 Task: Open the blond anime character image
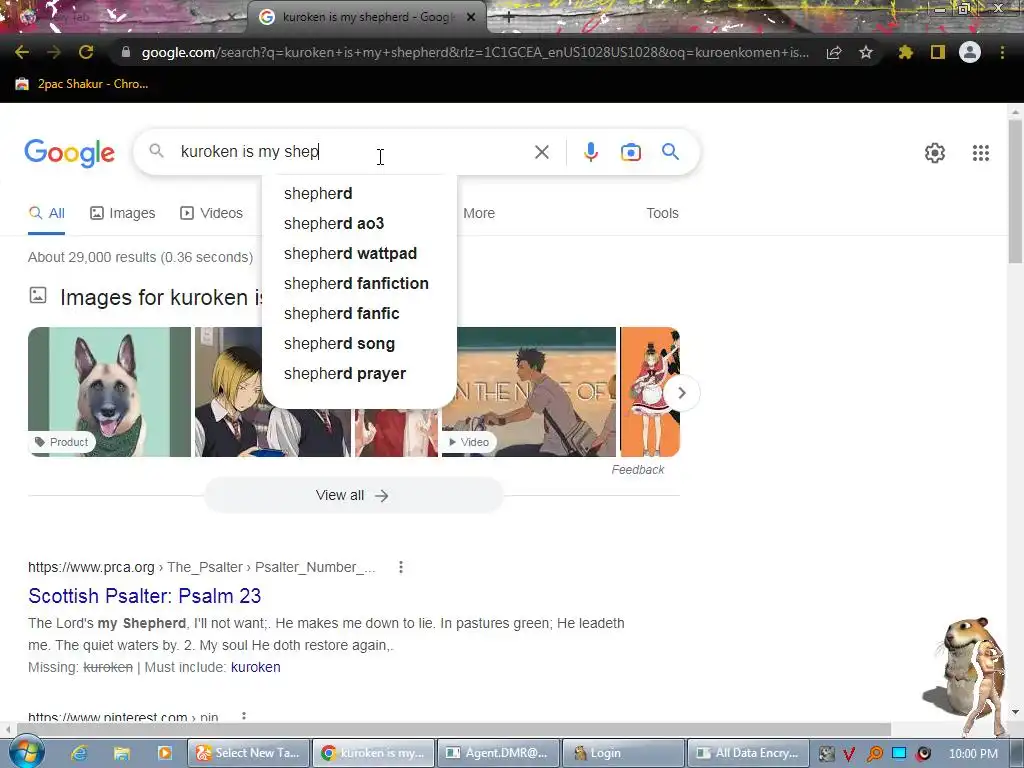229,392
